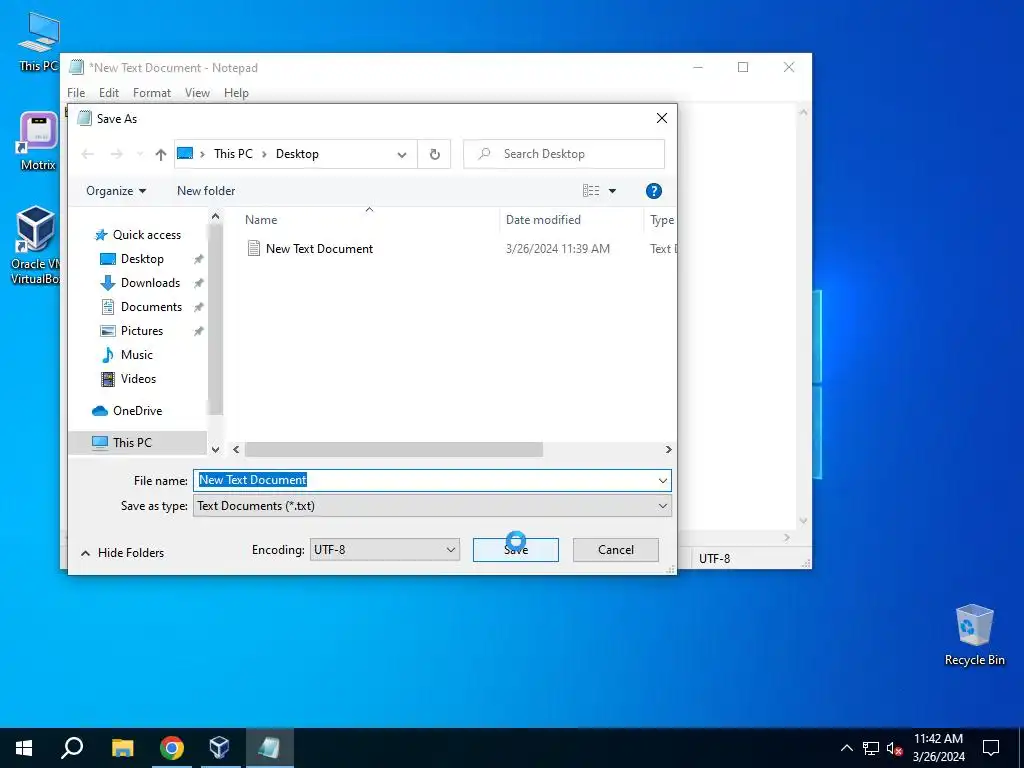This screenshot has width=1024, height=768.
Task: Click the PC icon in address bar
Action: point(185,153)
